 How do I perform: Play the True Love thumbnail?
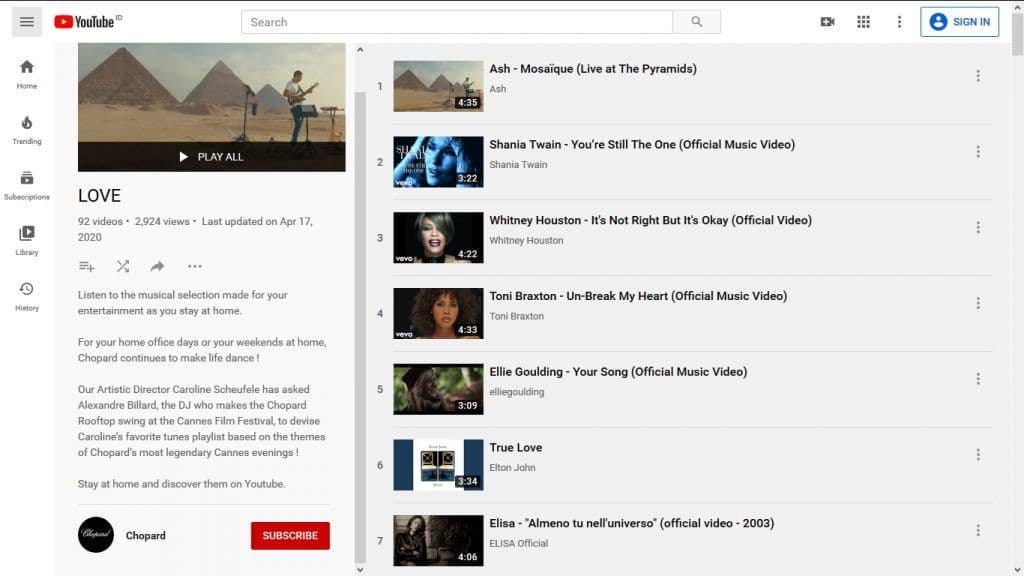[438, 465]
